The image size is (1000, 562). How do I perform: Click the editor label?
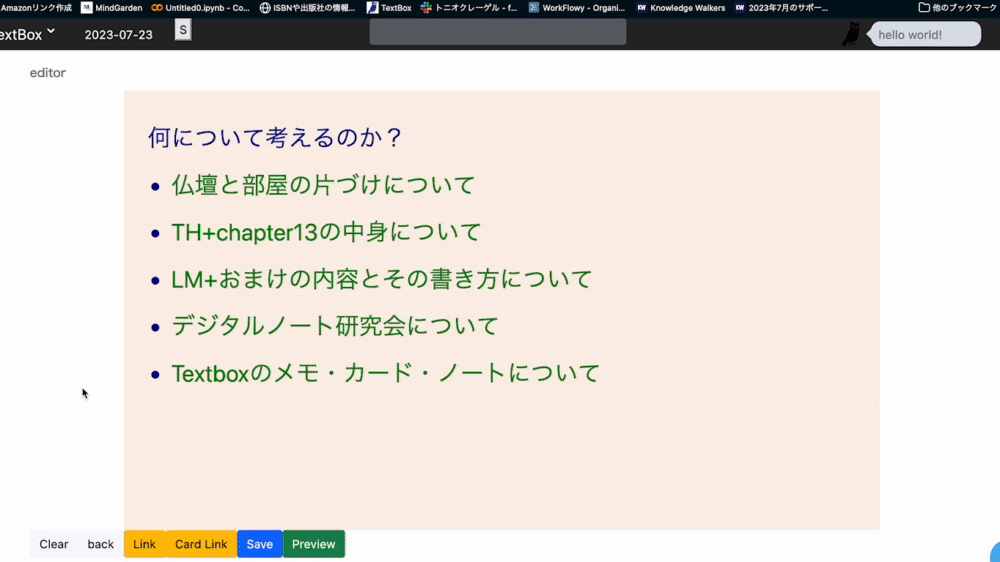pyautogui.click(x=48, y=73)
